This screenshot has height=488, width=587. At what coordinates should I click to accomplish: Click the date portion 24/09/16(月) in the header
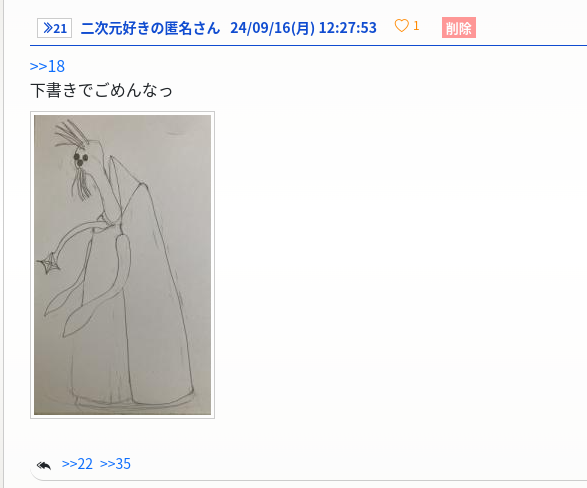[x=273, y=28]
